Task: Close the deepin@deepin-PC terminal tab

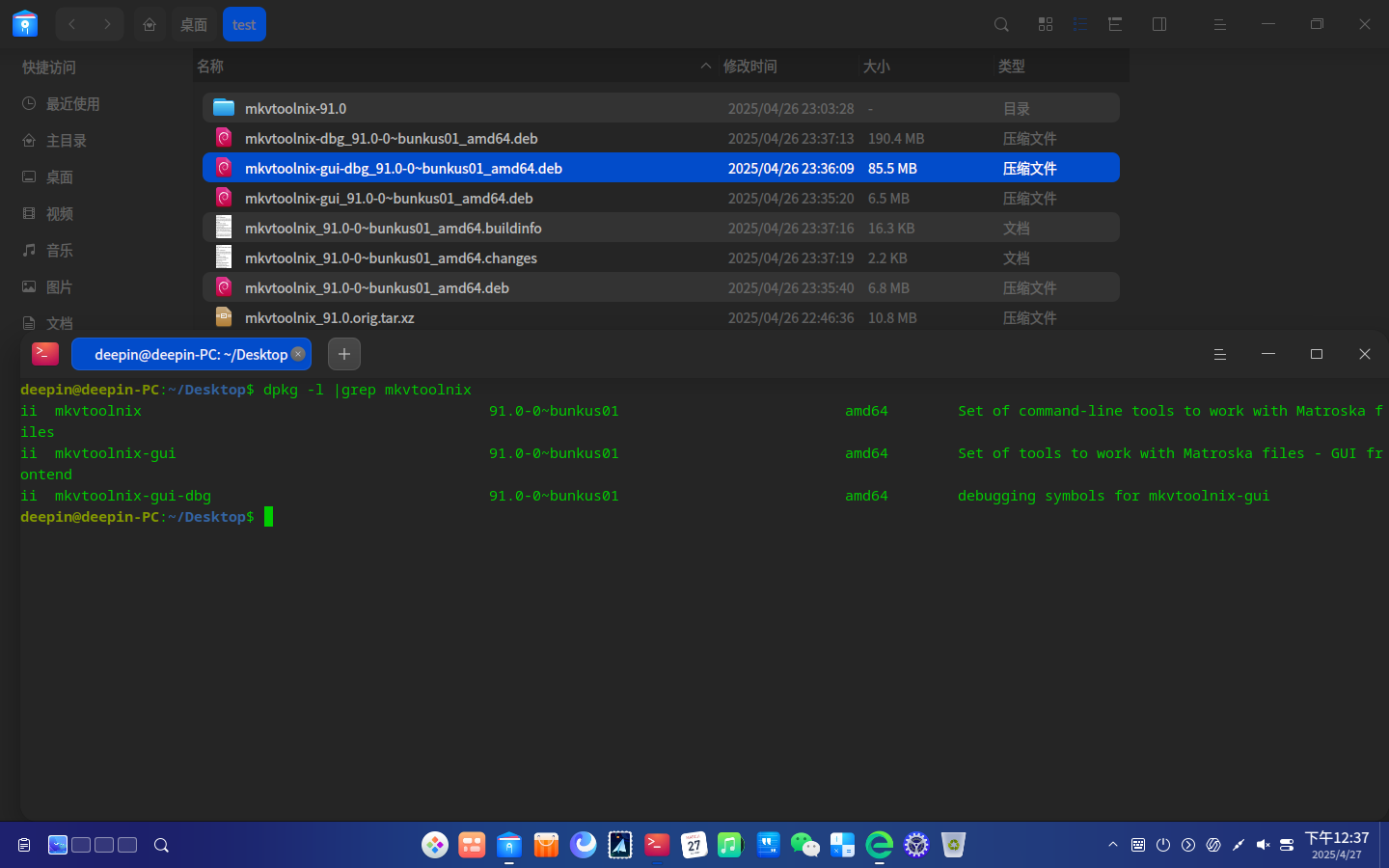Action: pos(299,354)
